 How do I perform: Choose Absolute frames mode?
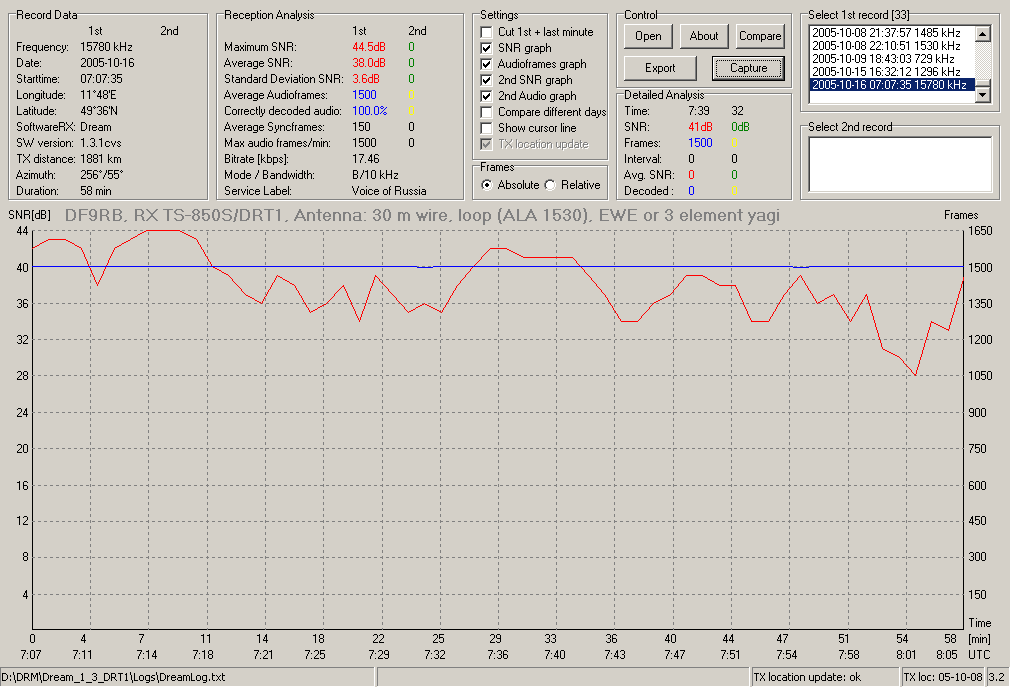487,185
